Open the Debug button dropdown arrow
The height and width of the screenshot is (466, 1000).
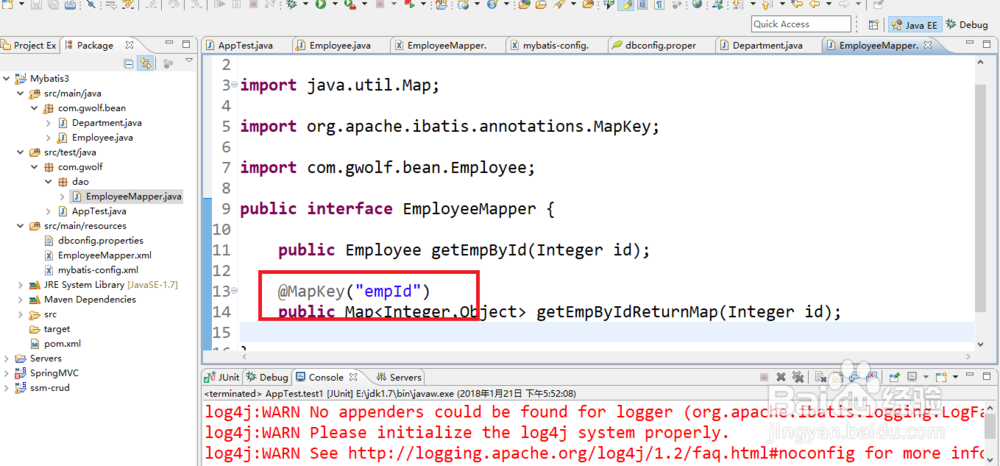point(305,4)
